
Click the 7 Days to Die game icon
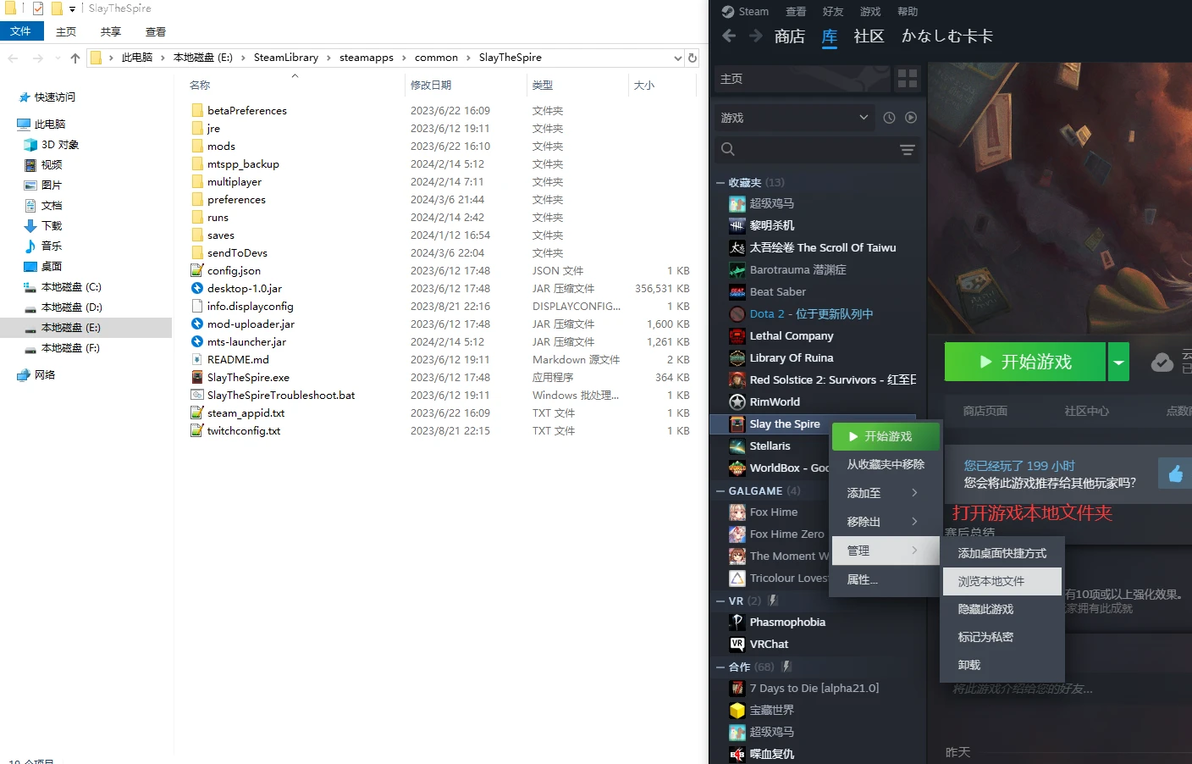click(x=737, y=688)
